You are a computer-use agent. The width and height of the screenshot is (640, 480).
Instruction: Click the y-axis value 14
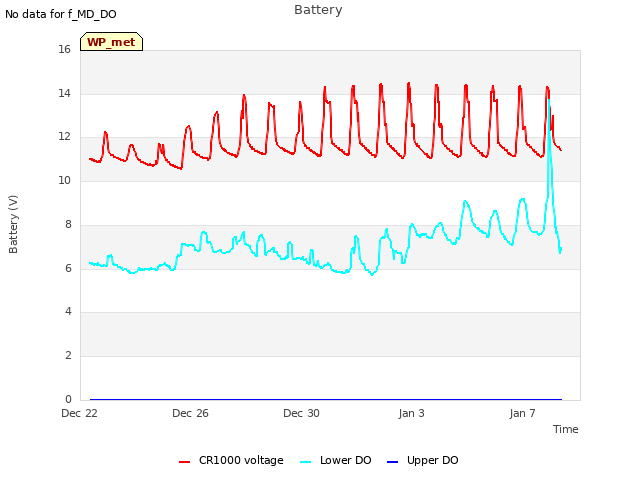pos(64,93)
